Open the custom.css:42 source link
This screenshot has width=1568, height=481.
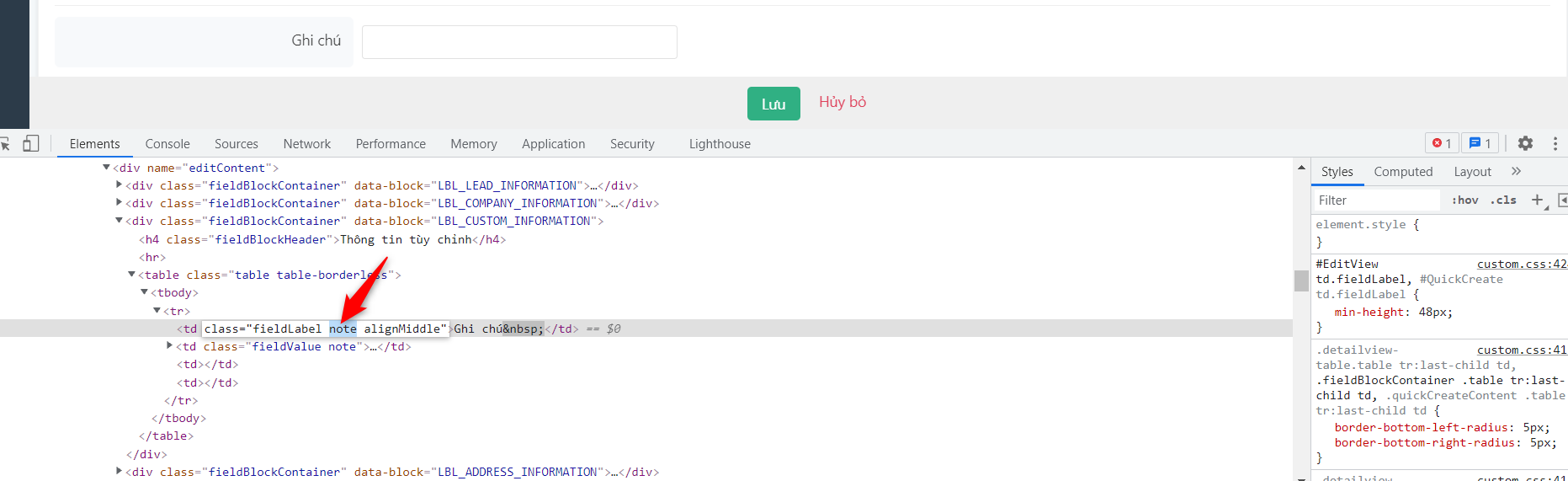click(x=1522, y=264)
